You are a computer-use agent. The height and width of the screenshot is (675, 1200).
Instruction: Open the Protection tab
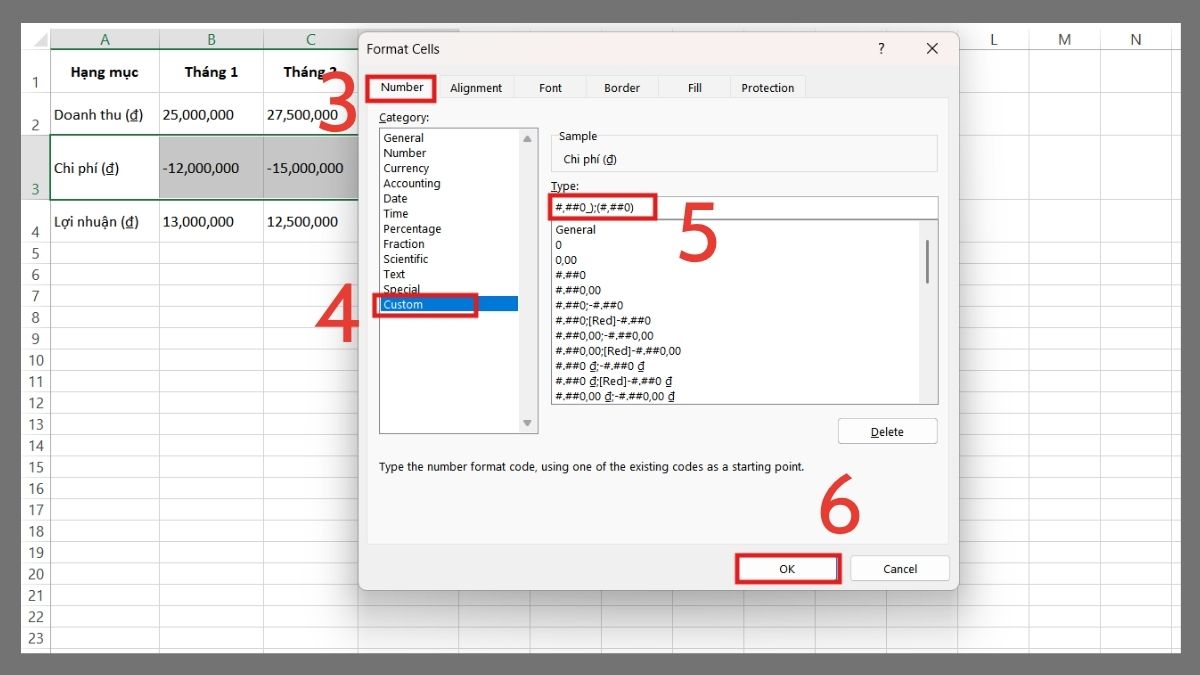[x=767, y=87]
